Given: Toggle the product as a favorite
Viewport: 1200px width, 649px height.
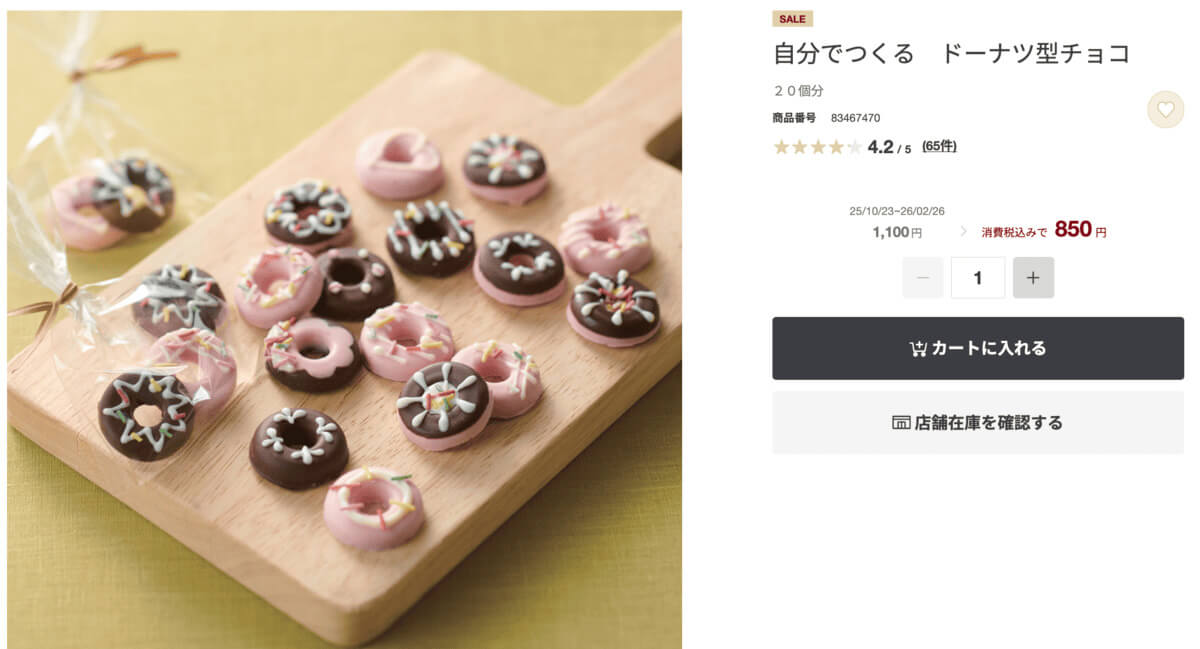Looking at the screenshot, I should tap(1165, 110).
